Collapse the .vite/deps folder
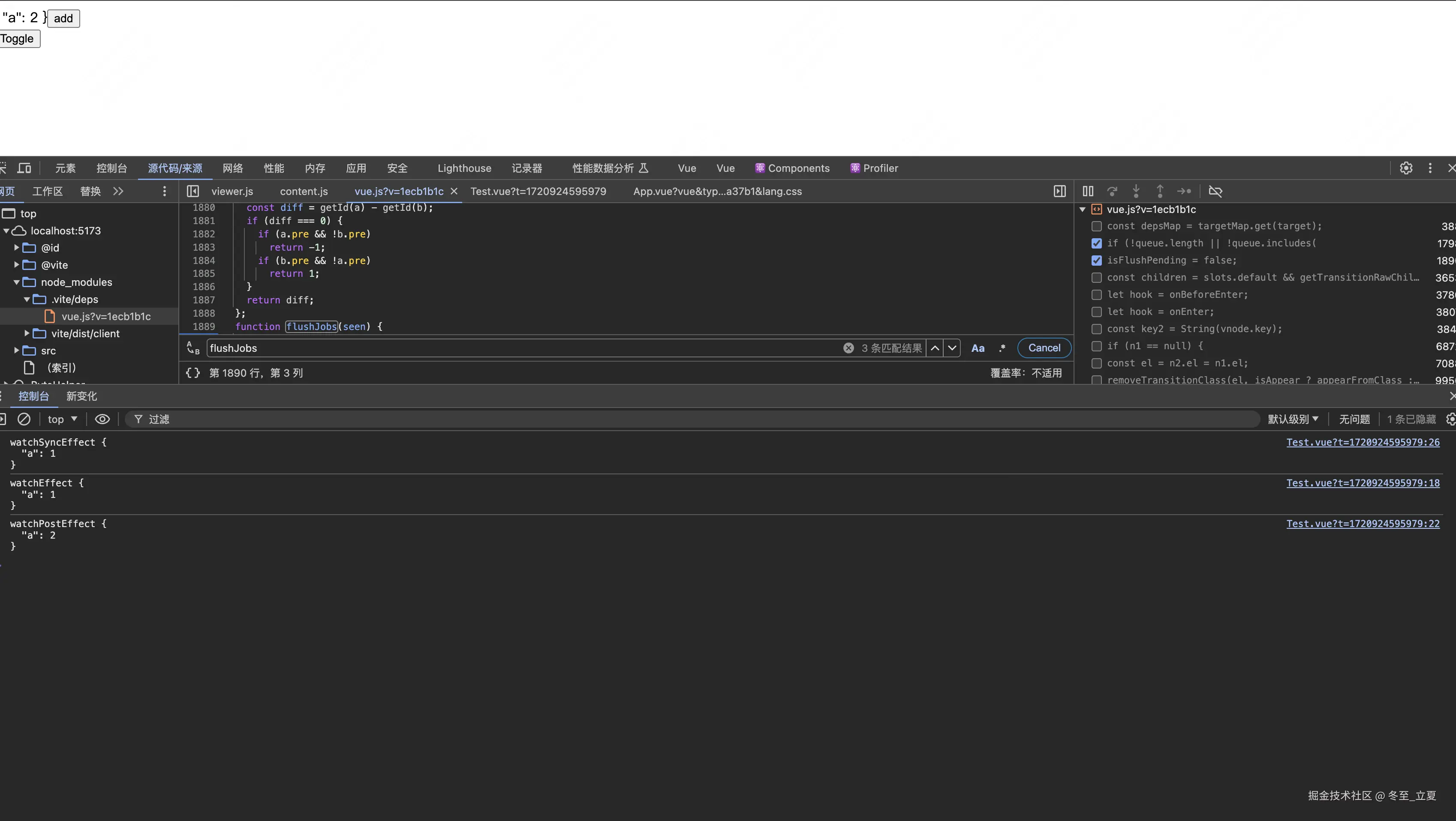1456x821 pixels. point(27,299)
